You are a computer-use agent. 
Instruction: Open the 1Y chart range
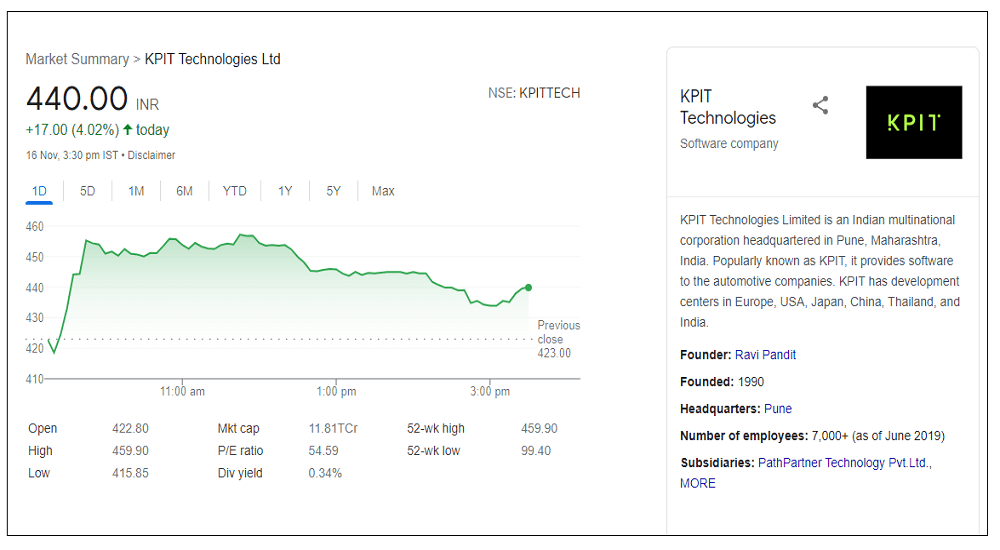pyautogui.click(x=285, y=191)
